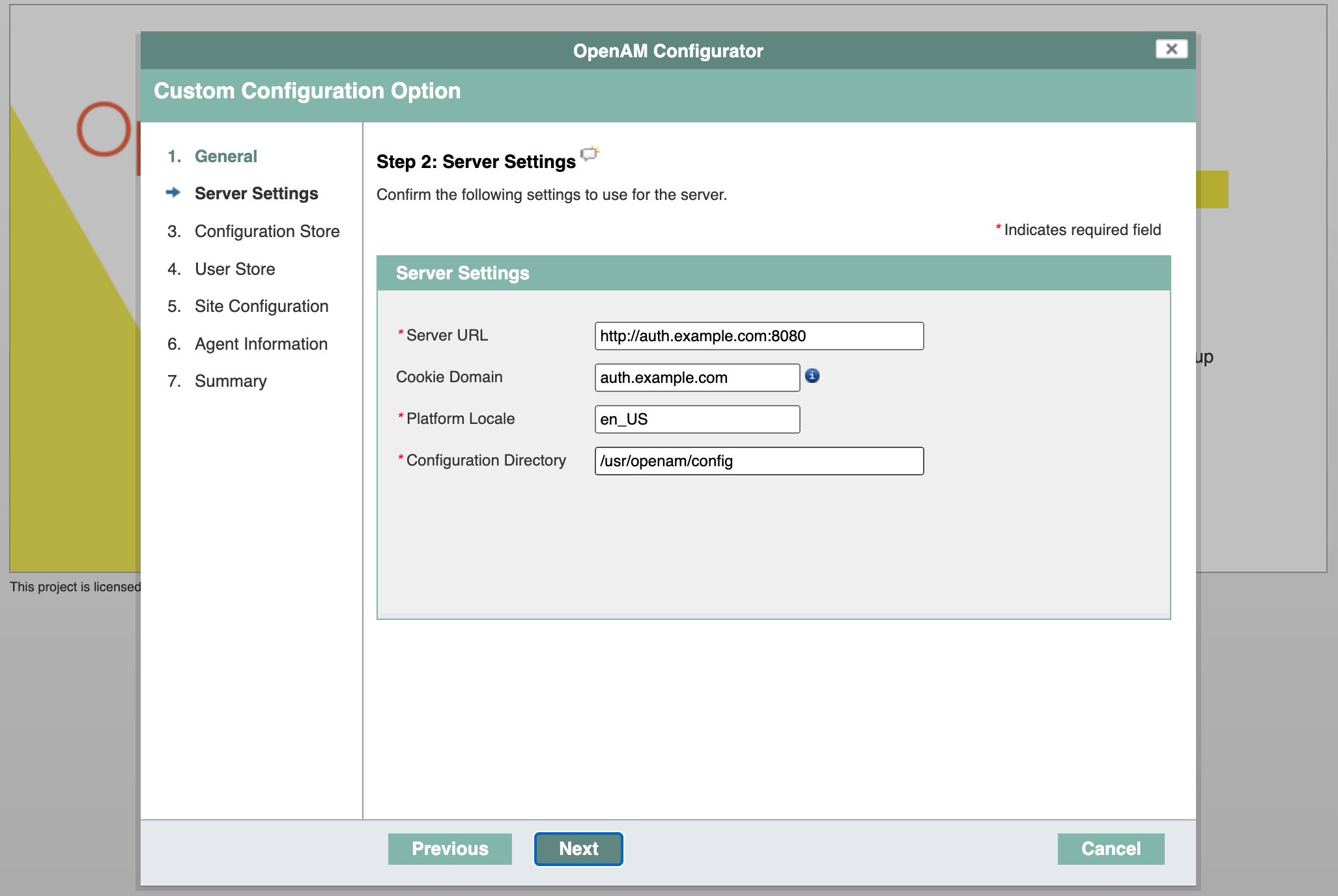Click into the Server URL field
The height and width of the screenshot is (896, 1338).
click(x=759, y=336)
